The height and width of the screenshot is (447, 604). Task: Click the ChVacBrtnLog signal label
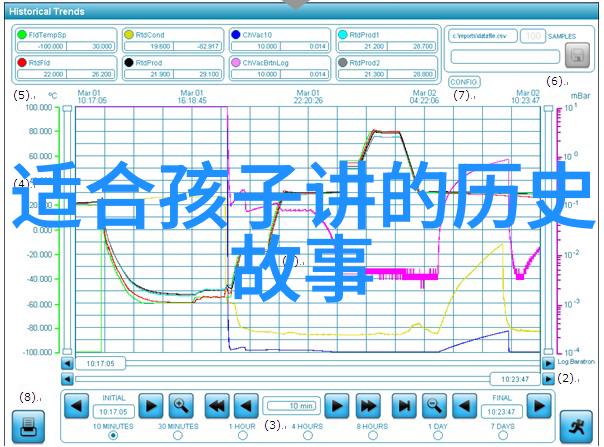tap(266, 62)
